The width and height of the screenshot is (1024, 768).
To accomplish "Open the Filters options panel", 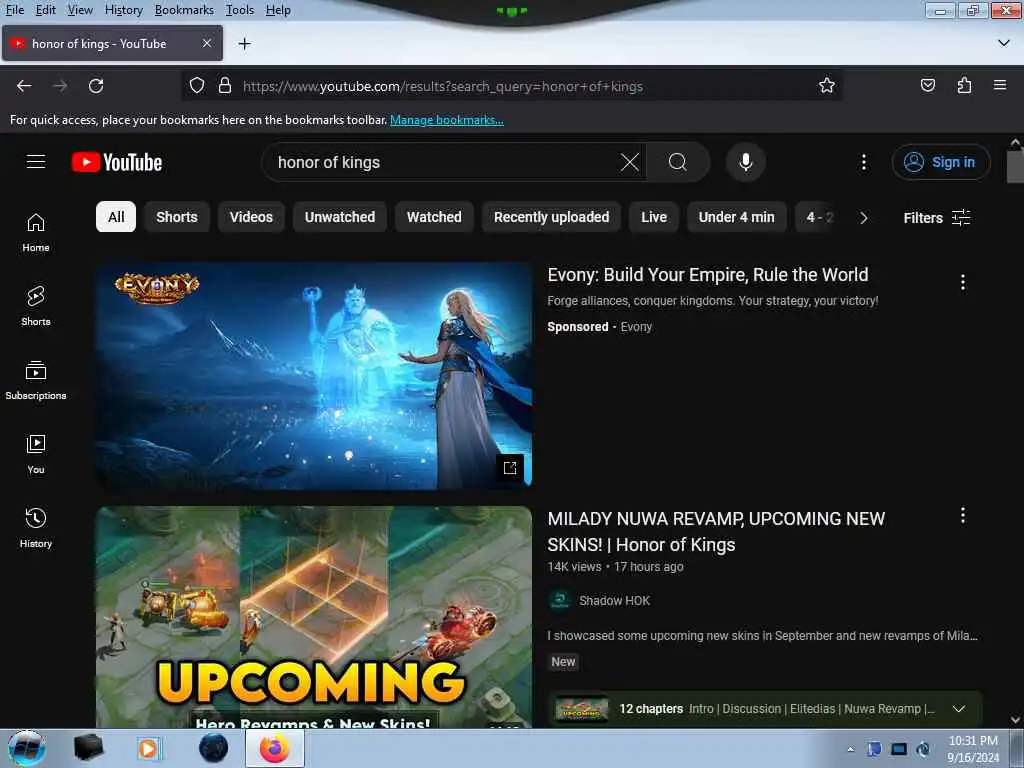I will (x=936, y=217).
